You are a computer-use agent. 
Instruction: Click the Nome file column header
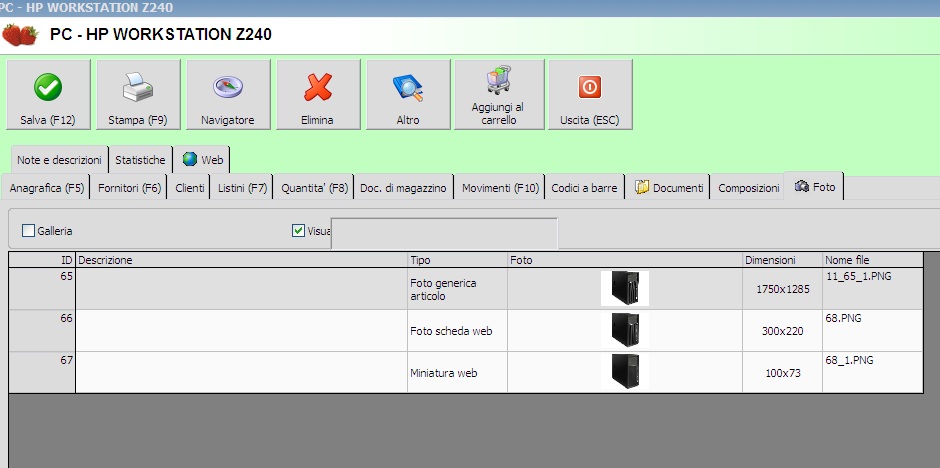872,260
